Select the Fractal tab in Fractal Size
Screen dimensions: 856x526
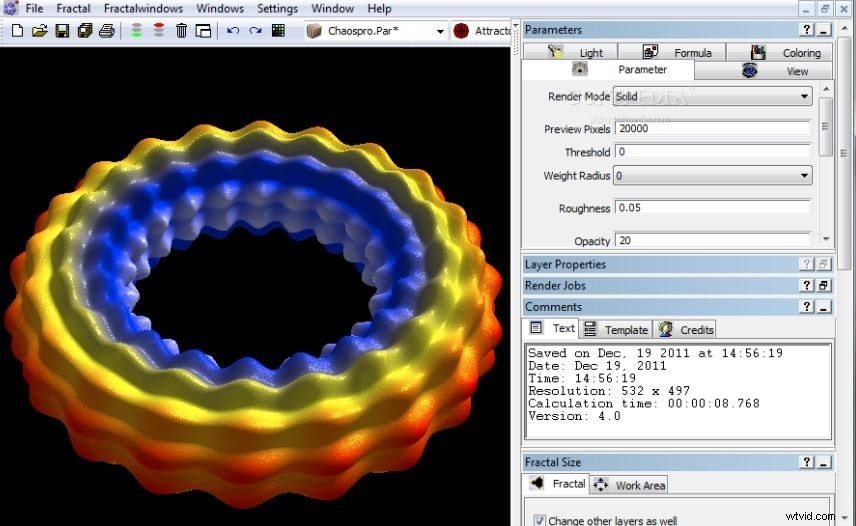(557, 484)
